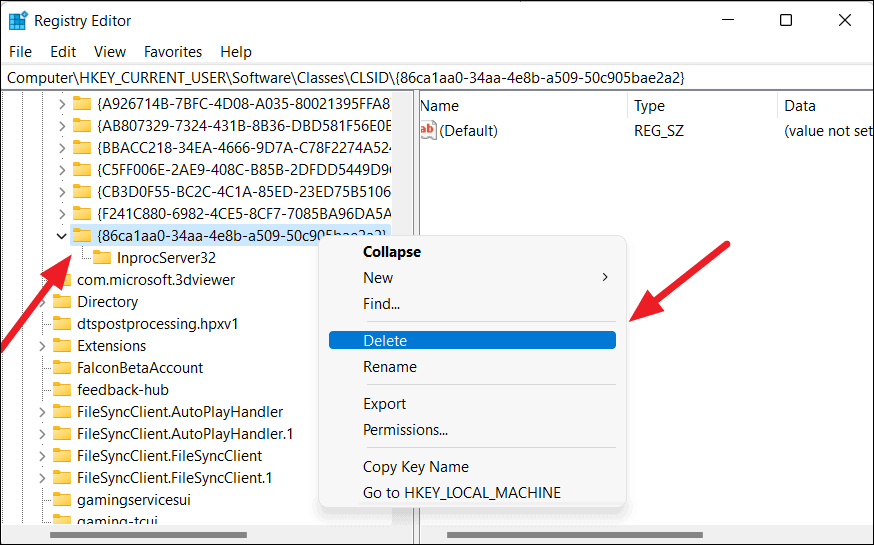Click the right pane horizontal scrollbar
Screen dimensions: 874x545
(x=575, y=535)
